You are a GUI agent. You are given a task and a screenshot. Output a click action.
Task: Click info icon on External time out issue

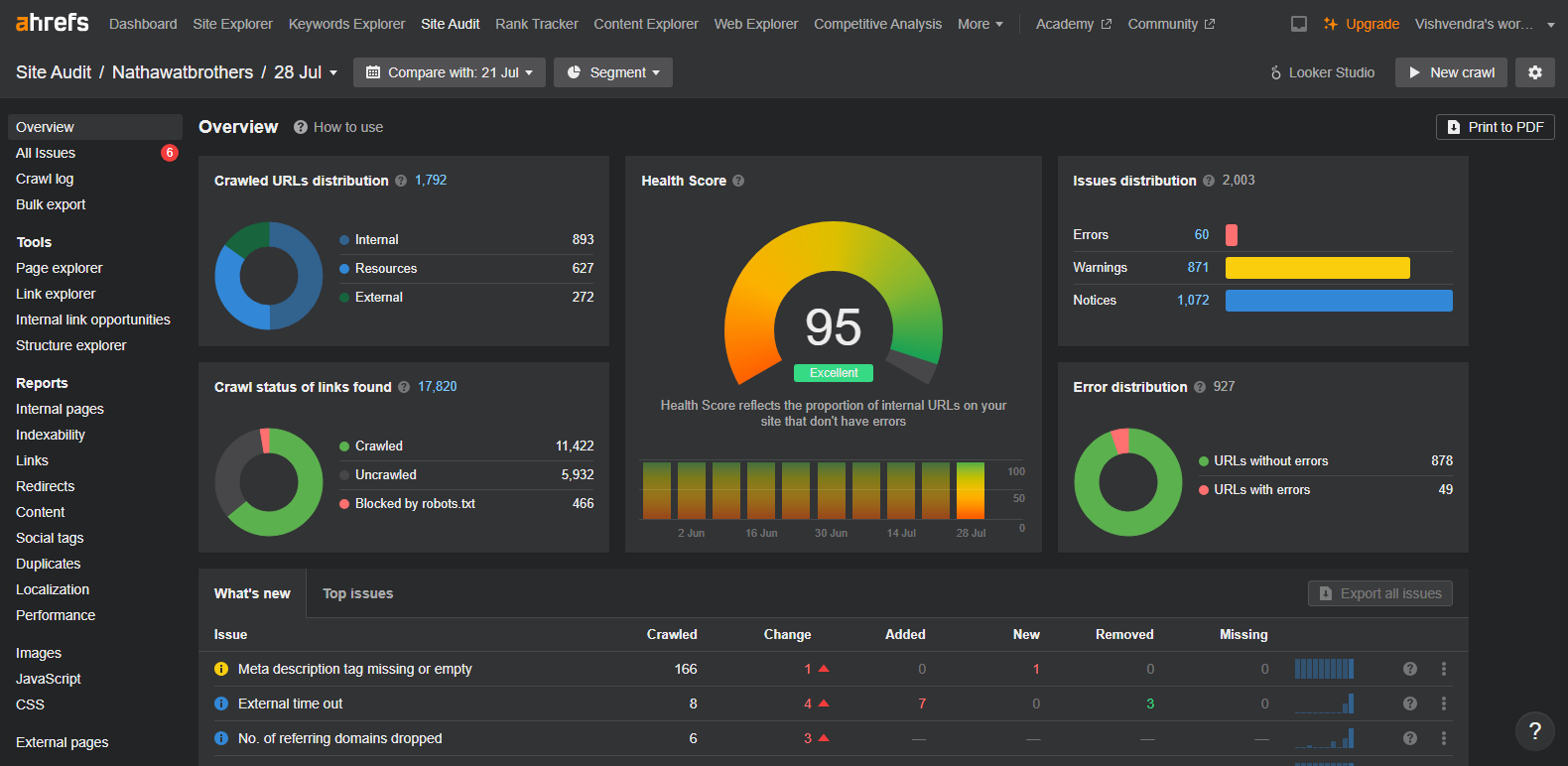(221, 703)
